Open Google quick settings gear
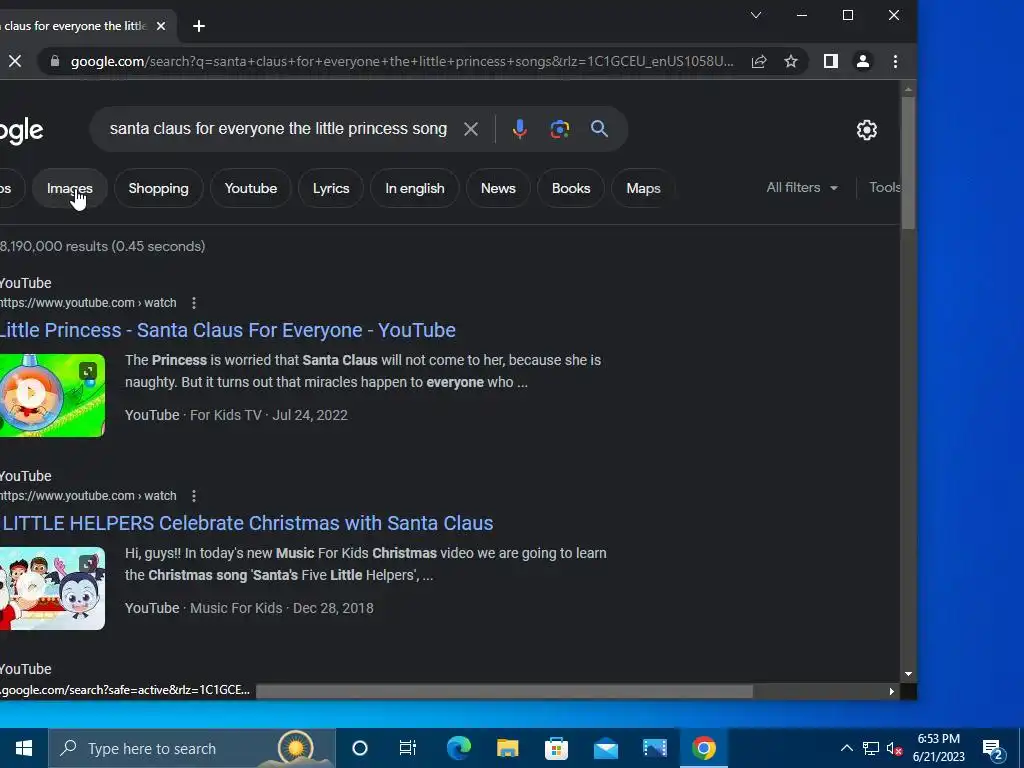 coord(867,130)
